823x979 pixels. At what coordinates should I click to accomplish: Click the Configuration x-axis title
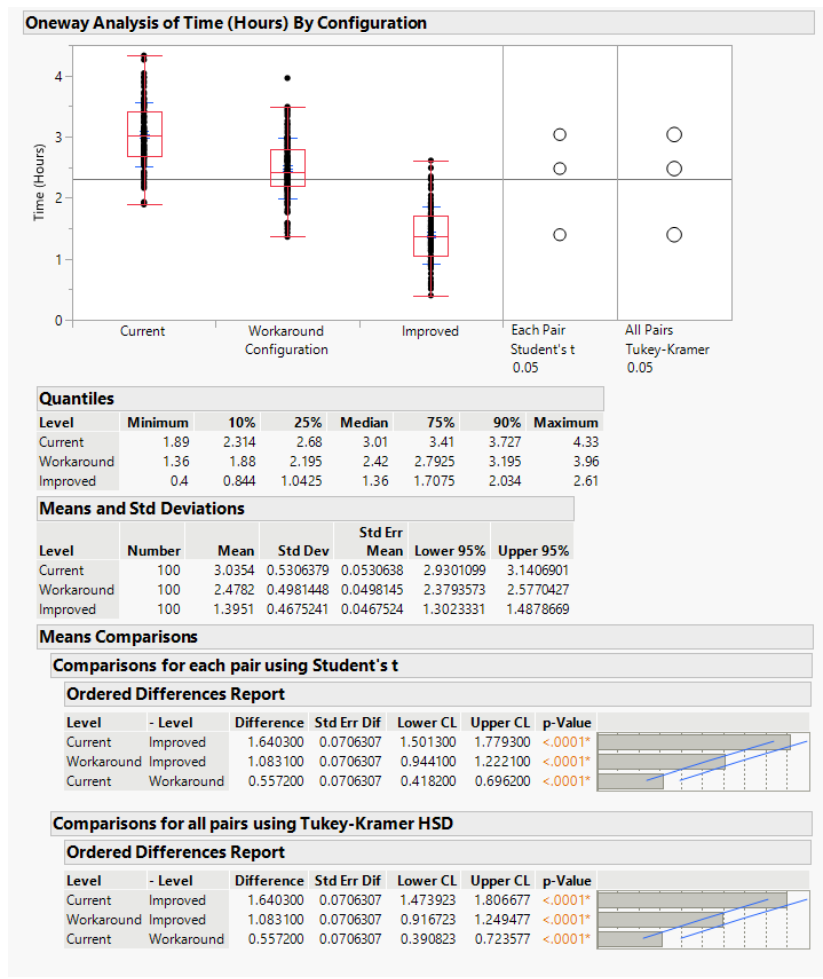click(x=286, y=350)
